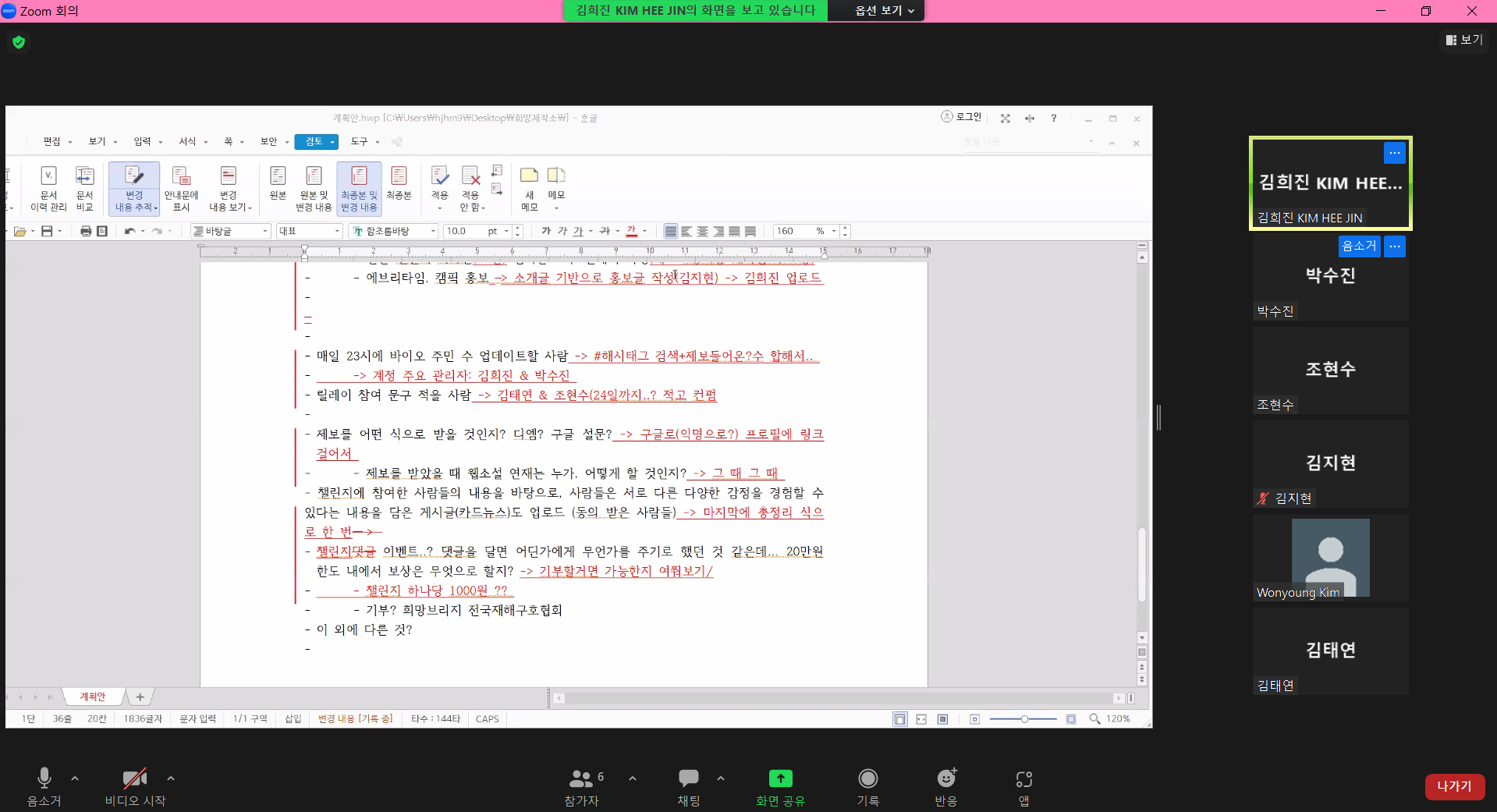Select left alignment
This screenshot has height=812, width=1497.
click(x=686, y=231)
